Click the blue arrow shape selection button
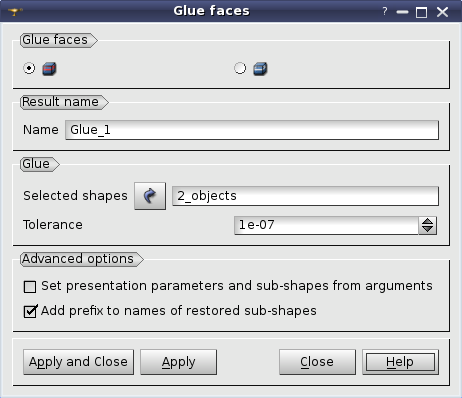Screen dimensions: 462x398 tap(150, 196)
